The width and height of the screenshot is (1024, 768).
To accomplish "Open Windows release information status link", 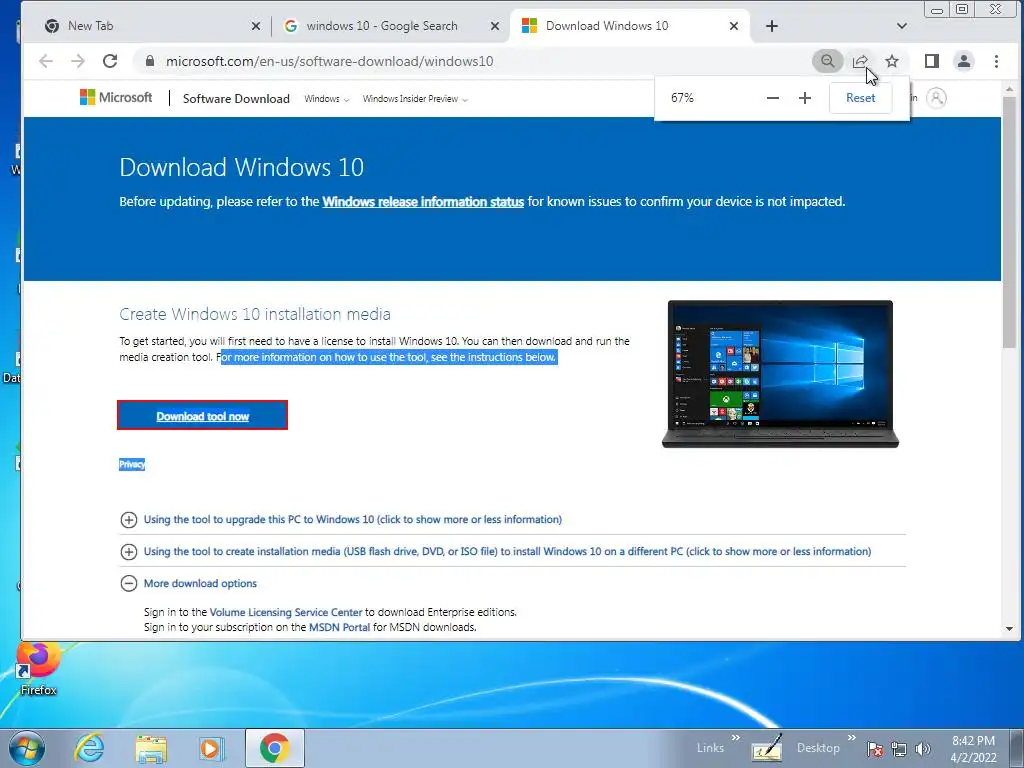I will pos(423,202).
